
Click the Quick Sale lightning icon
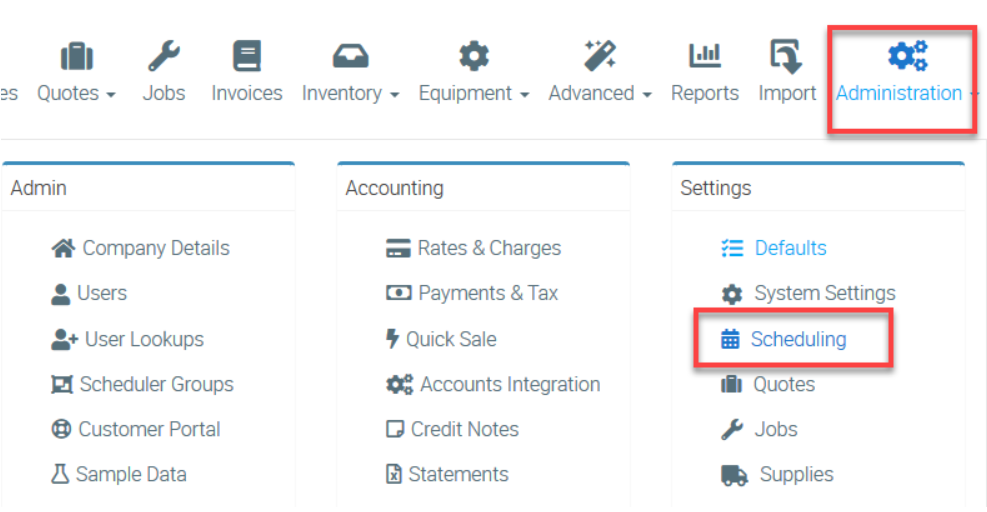point(392,339)
